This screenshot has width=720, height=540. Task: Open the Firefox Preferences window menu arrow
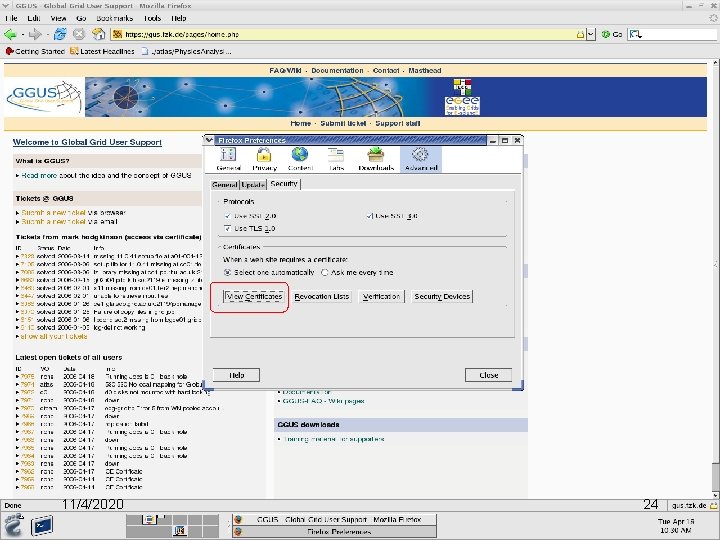pyautogui.click(x=209, y=140)
